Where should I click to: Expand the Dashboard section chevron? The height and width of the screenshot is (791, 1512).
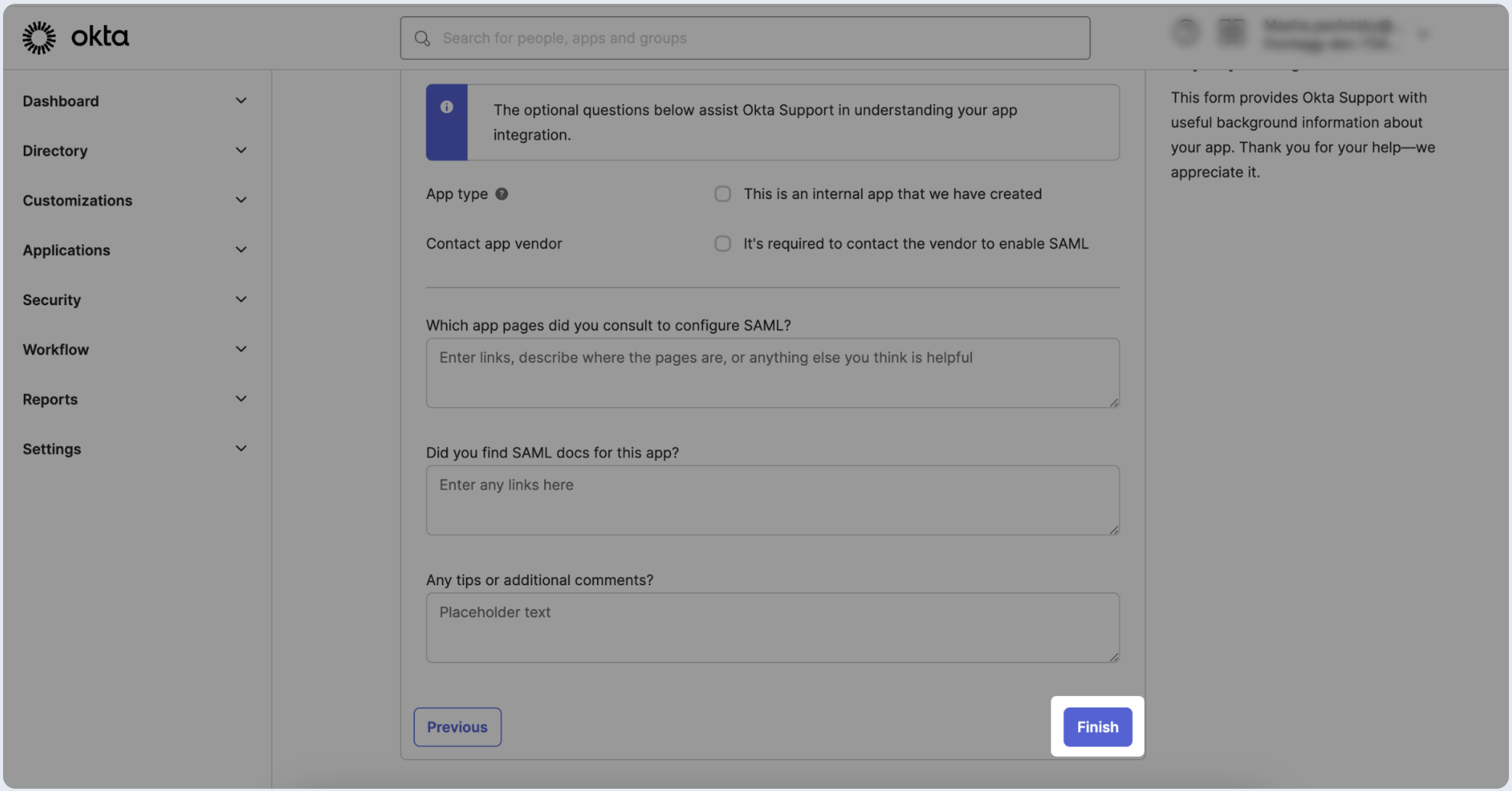click(x=241, y=101)
